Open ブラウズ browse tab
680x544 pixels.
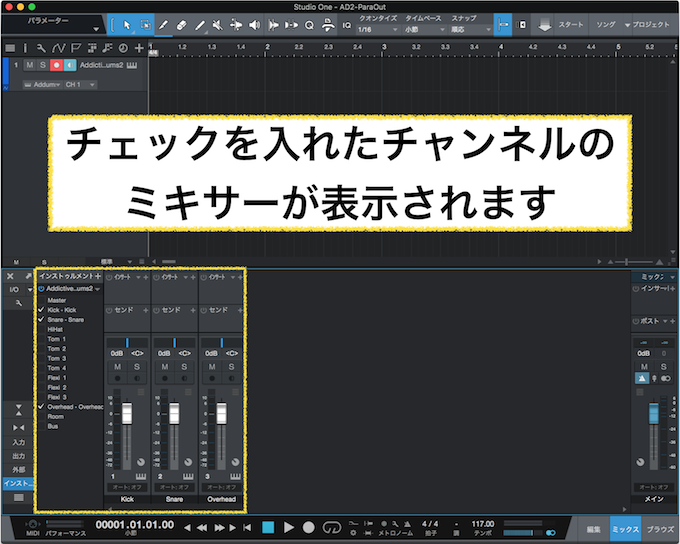coord(660,529)
